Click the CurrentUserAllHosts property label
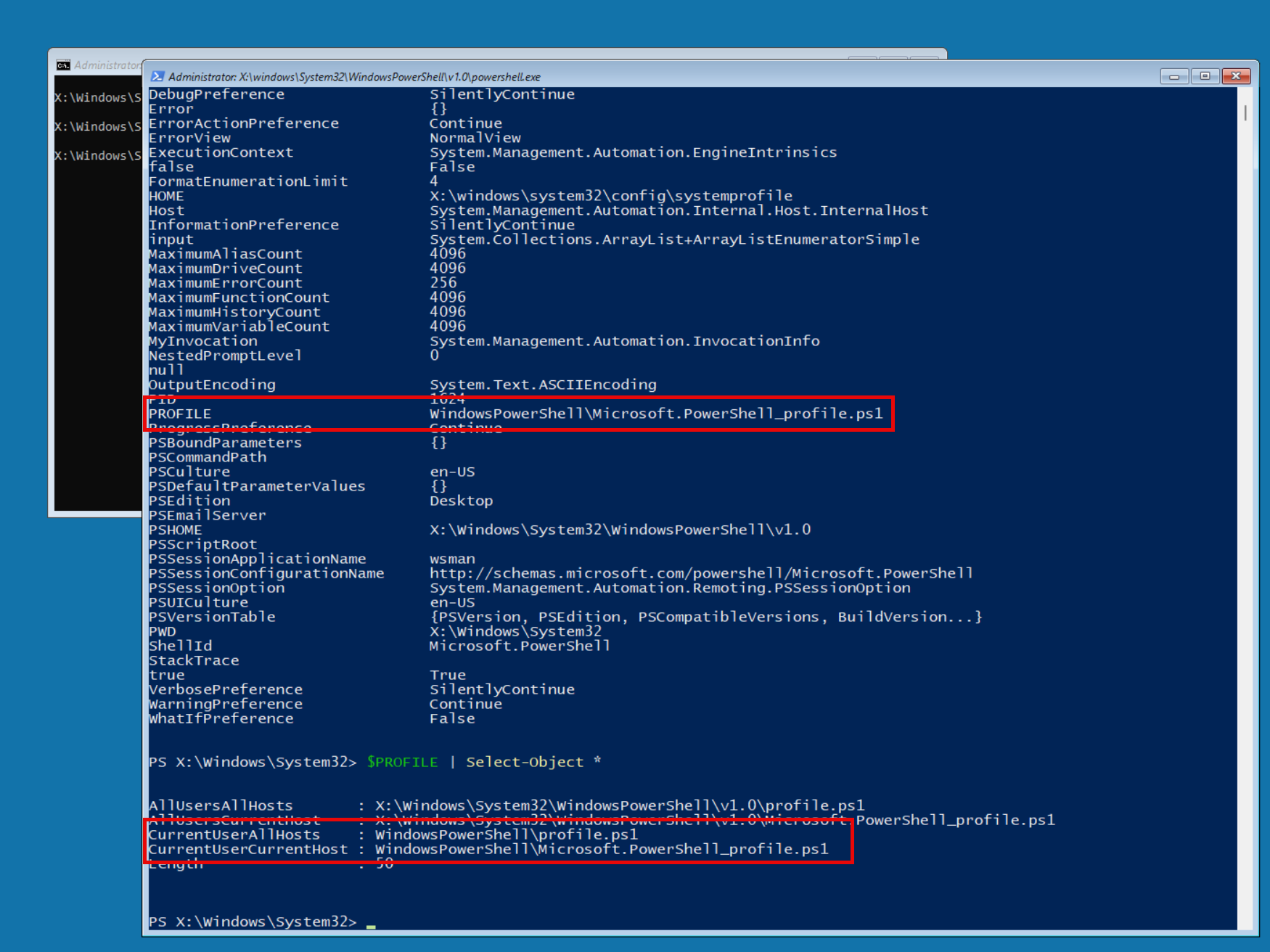Viewport: 1270px width, 952px height. [234, 834]
